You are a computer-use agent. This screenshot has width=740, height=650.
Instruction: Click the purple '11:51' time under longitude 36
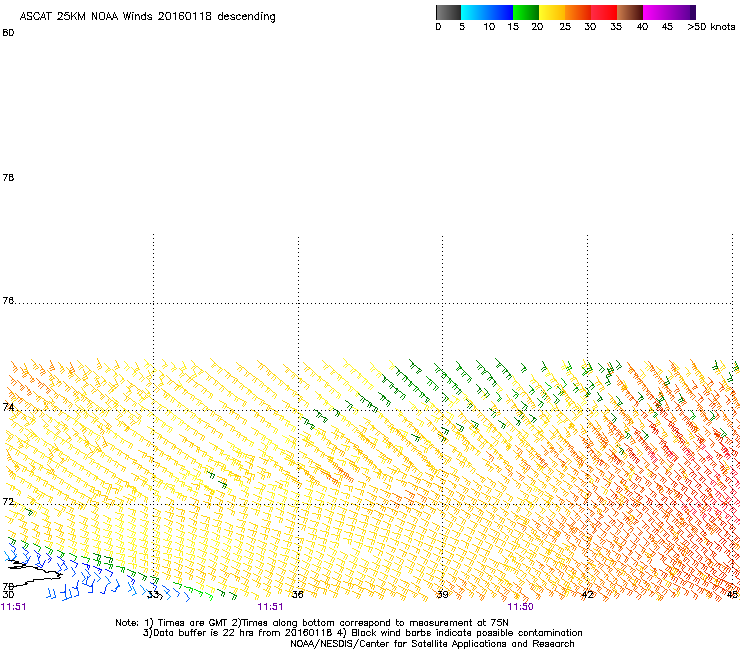click(x=270, y=607)
